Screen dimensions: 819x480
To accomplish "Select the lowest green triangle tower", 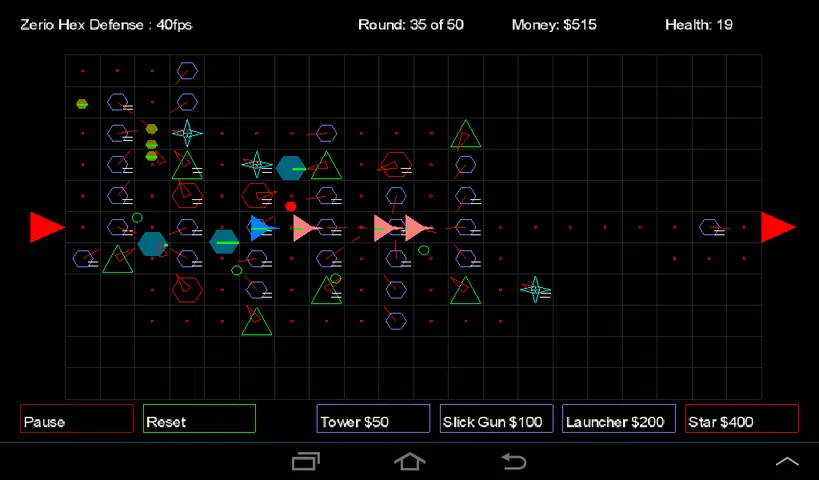I will pyautogui.click(x=257, y=321).
